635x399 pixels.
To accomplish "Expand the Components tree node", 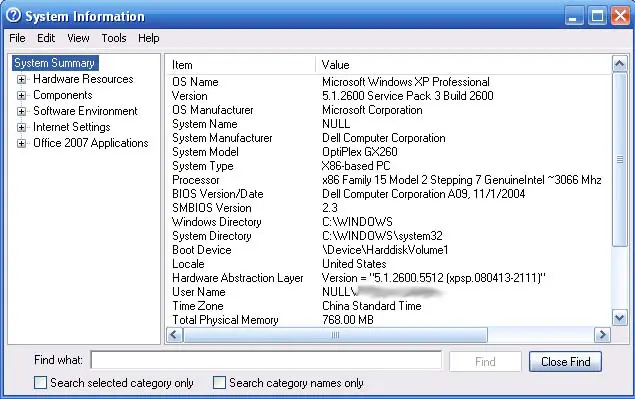I will click(21, 96).
